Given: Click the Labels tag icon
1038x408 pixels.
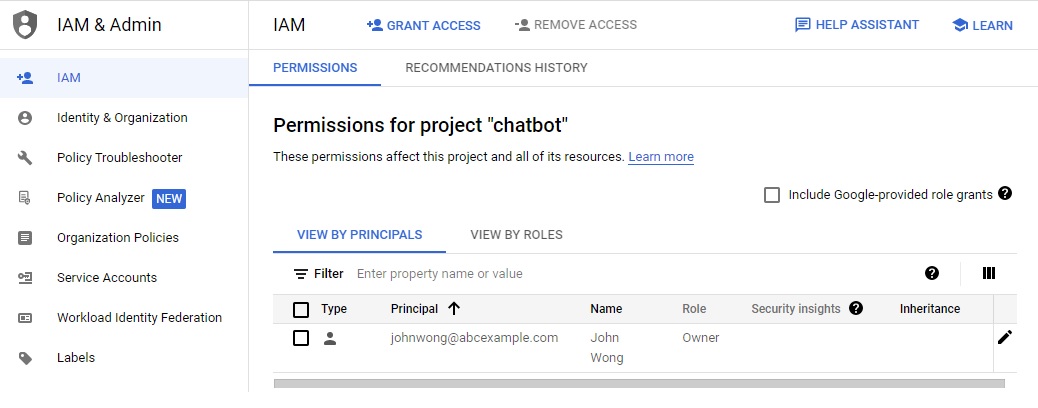Looking at the screenshot, I should pyautogui.click(x=26, y=358).
